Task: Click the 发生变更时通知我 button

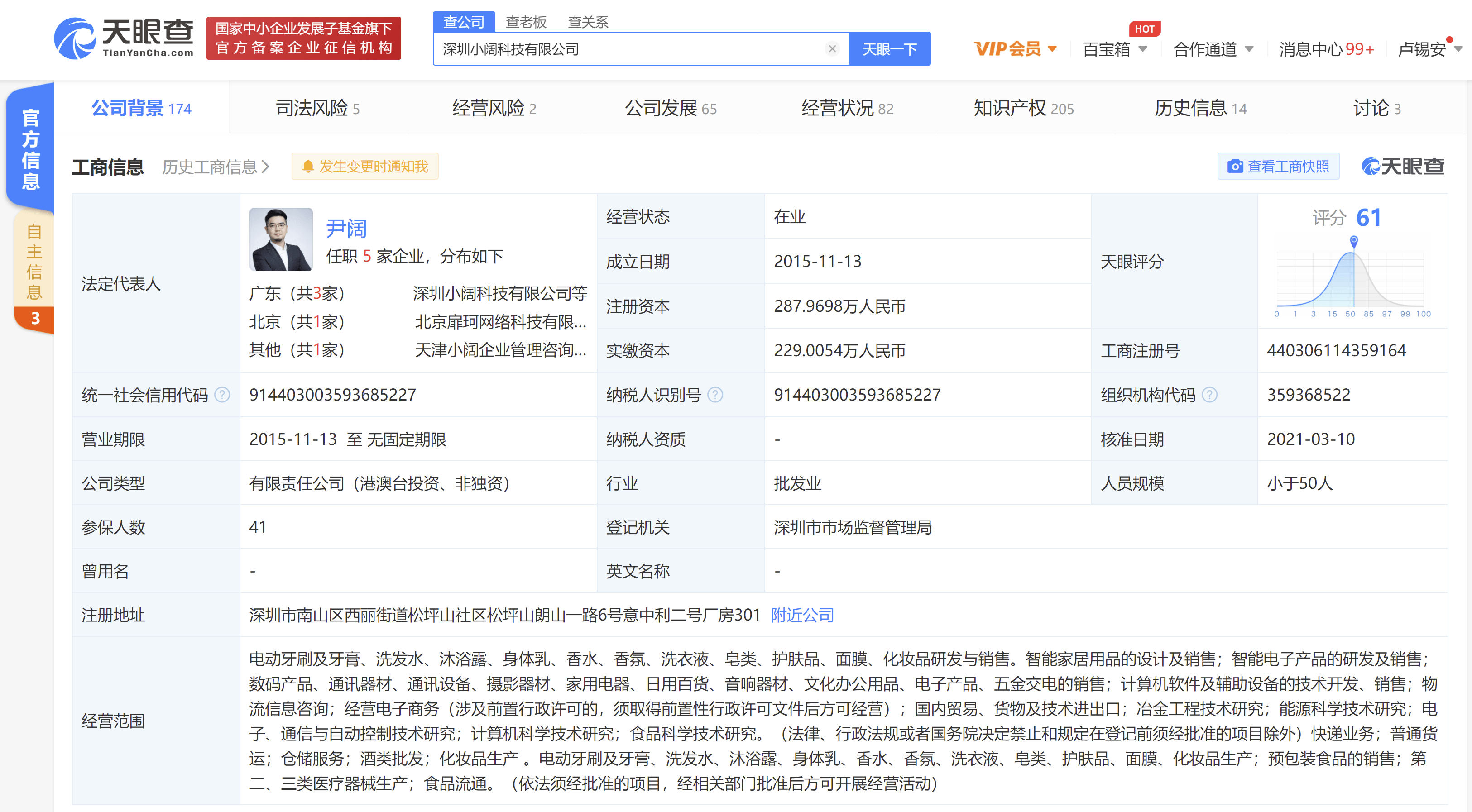Action: point(365,166)
